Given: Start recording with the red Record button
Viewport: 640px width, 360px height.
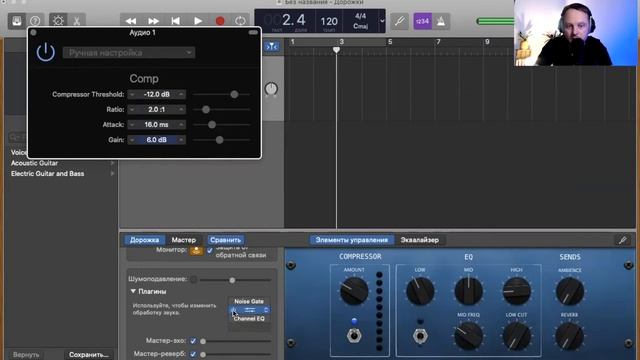Looking at the screenshot, I should coord(220,21).
